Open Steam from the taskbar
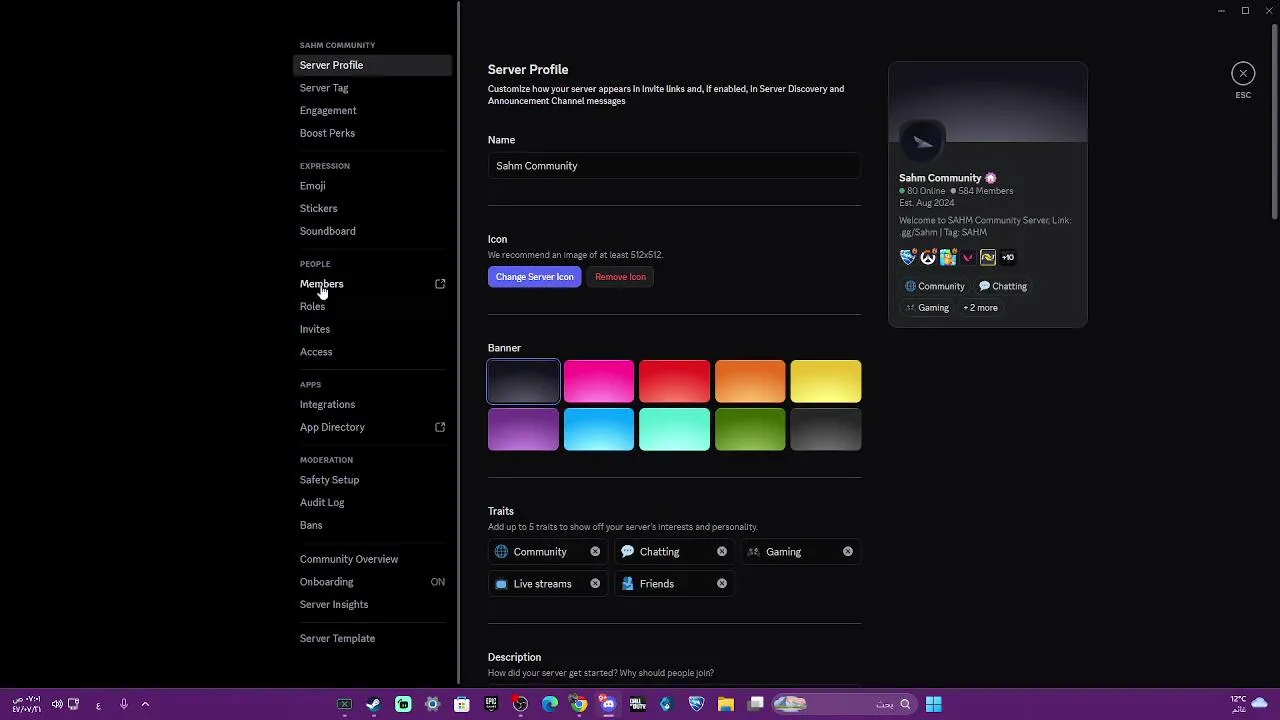The width and height of the screenshot is (1280, 720). click(373, 704)
